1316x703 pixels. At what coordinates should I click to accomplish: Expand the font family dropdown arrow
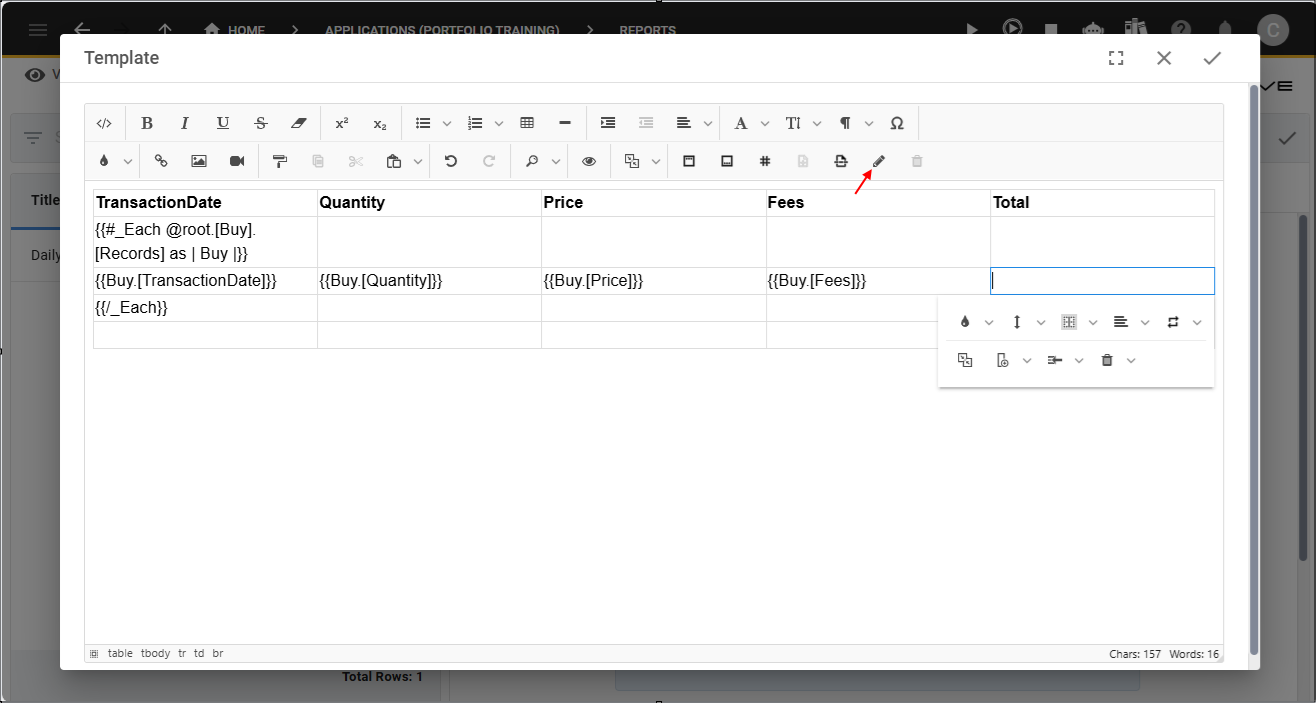[x=765, y=123]
